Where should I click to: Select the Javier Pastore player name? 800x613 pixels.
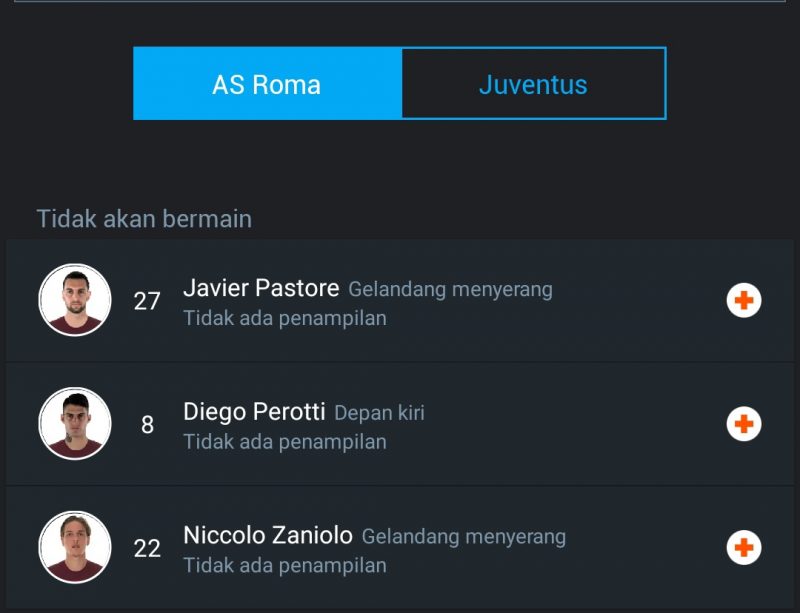click(x=261, y=288)
